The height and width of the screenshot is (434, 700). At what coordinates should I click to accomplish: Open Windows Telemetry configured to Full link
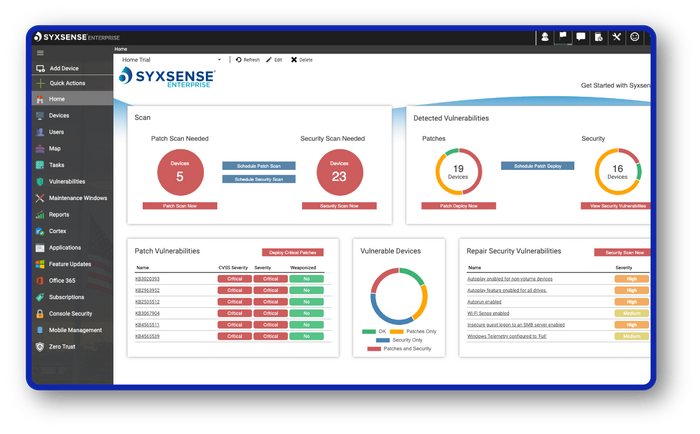click(507, 337)
